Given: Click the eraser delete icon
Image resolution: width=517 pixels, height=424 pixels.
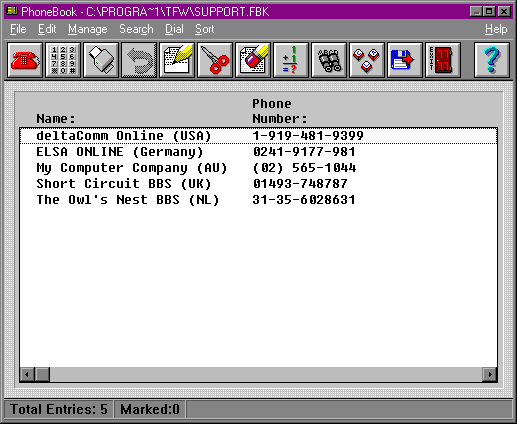Looking at the screenshot, I should 253,60.
